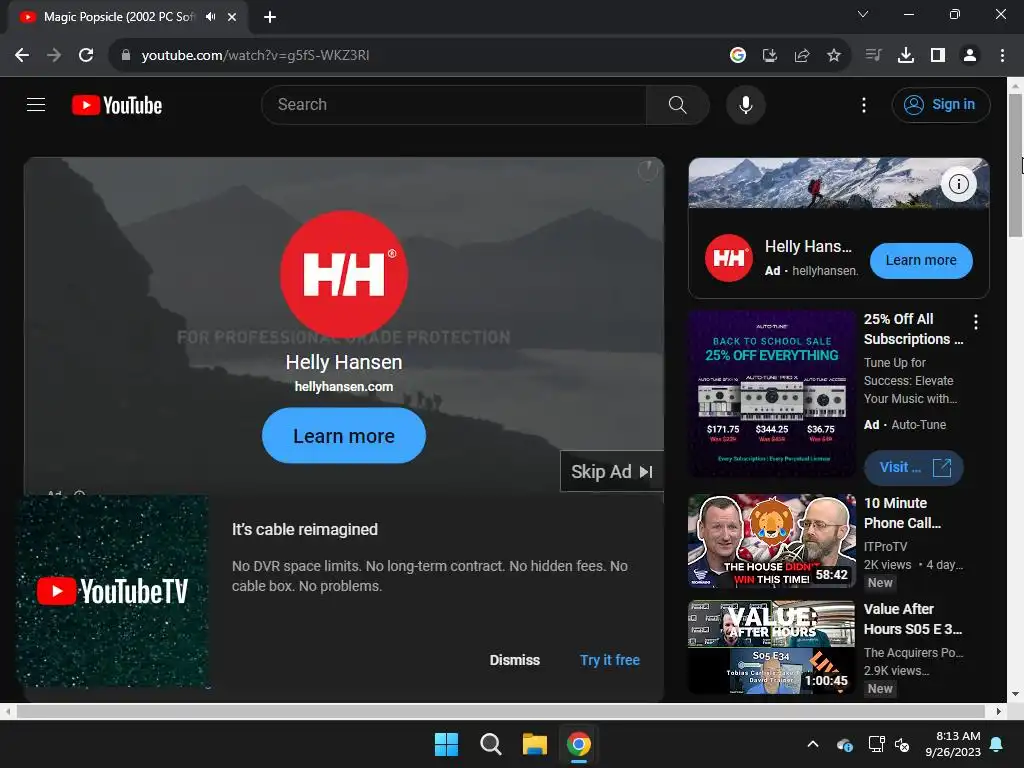This screenshot has width=1024, height=768.
Task: Open File Explorer from the taskbar
Action: pyautogui.click(x=534, y=744)
